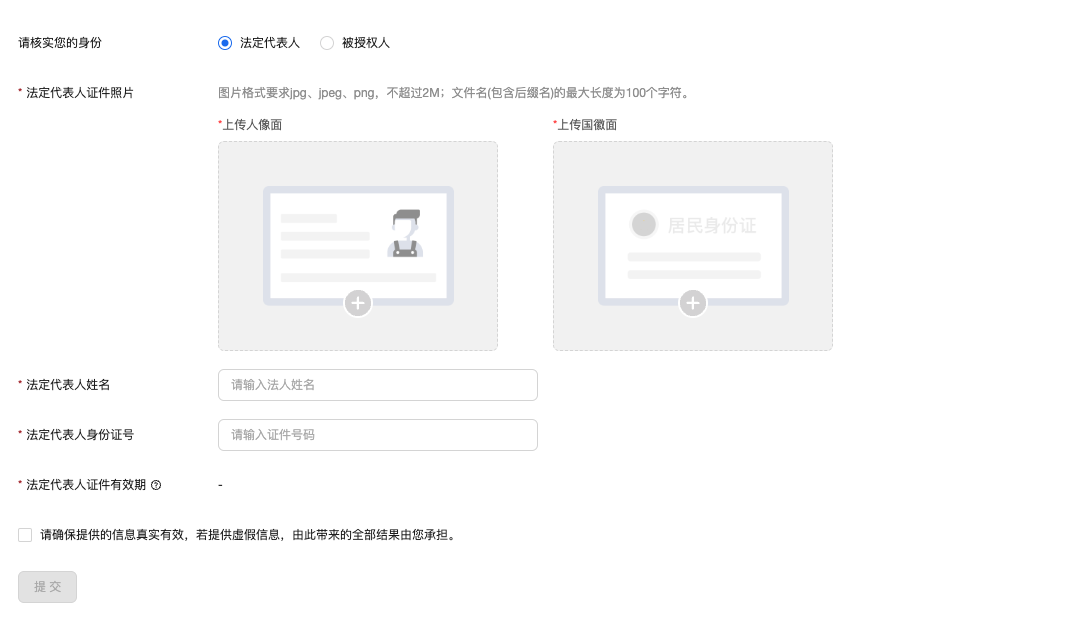Open the national-emblem-side ID upload area
The height and width of the screenshot is (621, 1077).
693,246
